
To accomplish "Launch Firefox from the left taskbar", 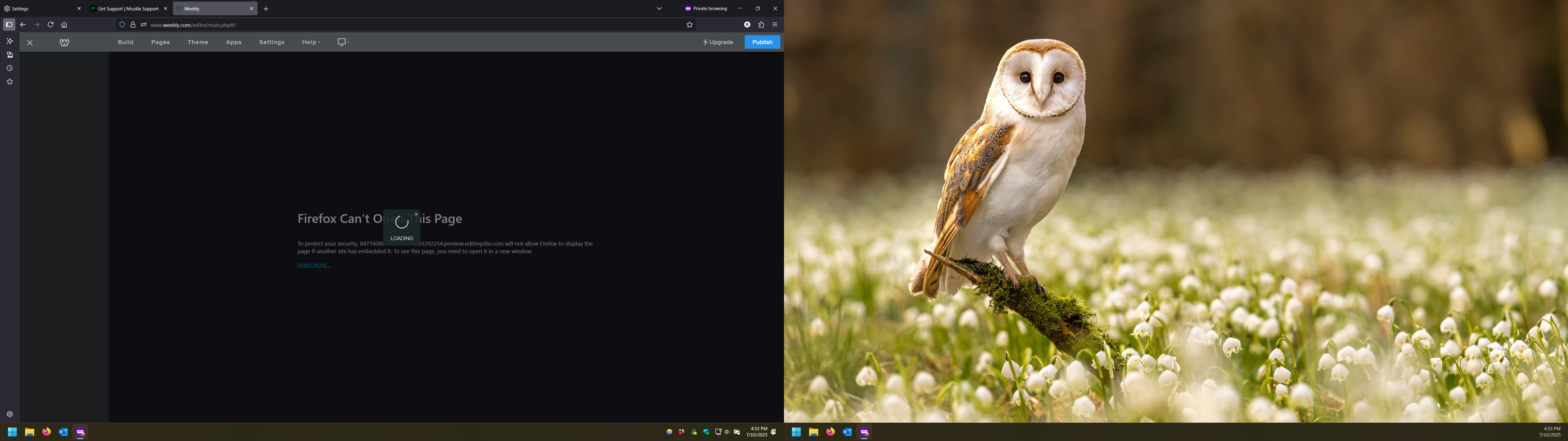I will point(46,432).
